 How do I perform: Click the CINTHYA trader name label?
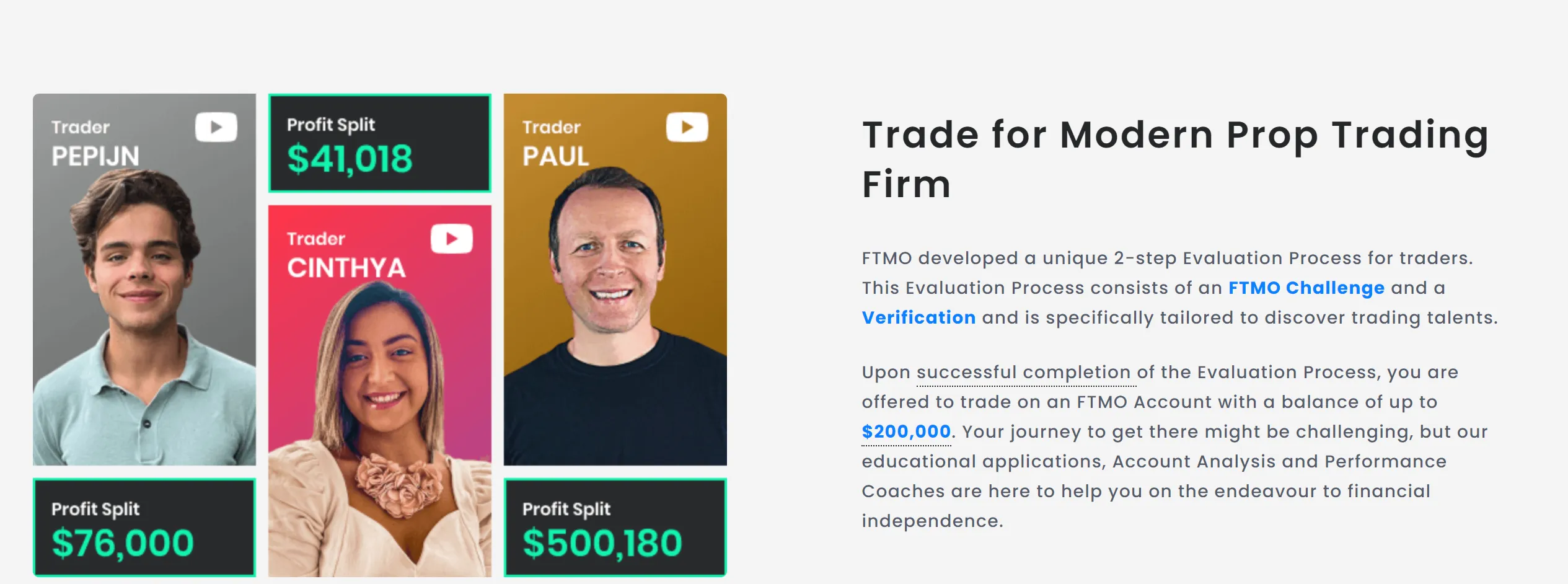[346, 268]
